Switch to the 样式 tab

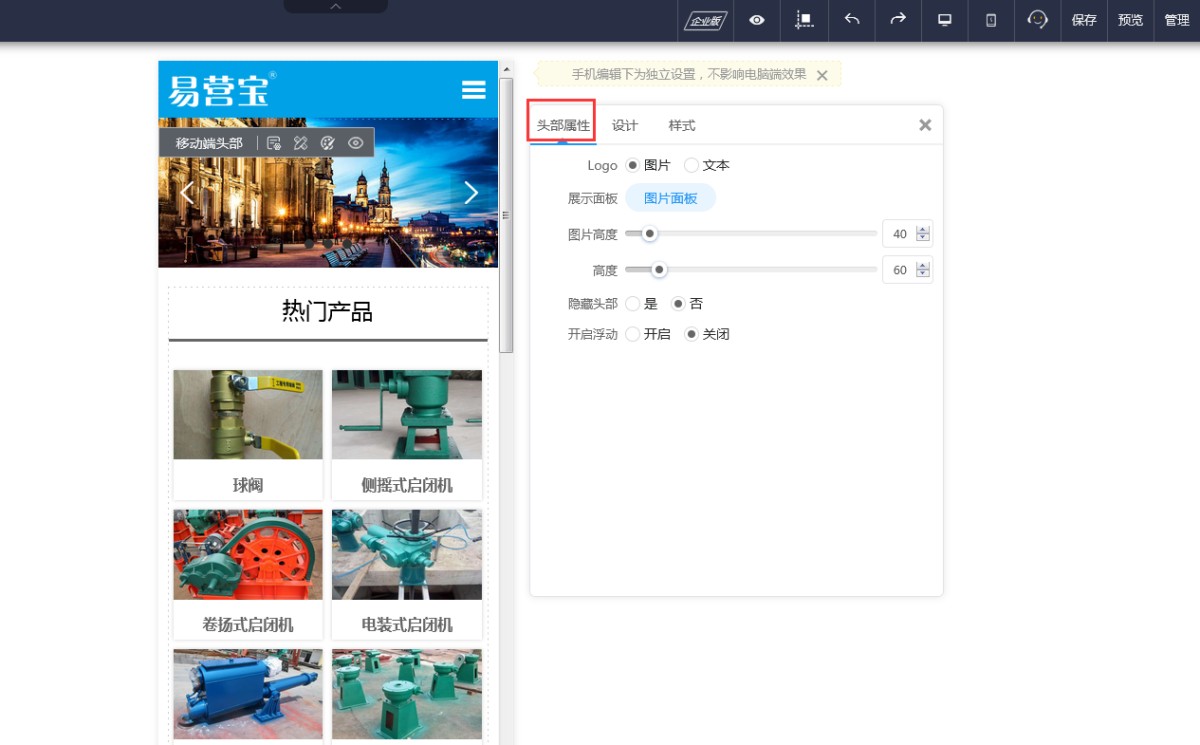[682, 125]
